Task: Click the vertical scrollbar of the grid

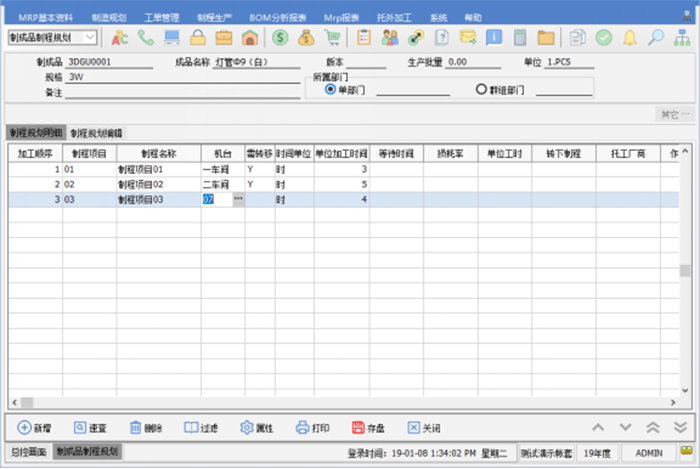Action: coord(685,271)
